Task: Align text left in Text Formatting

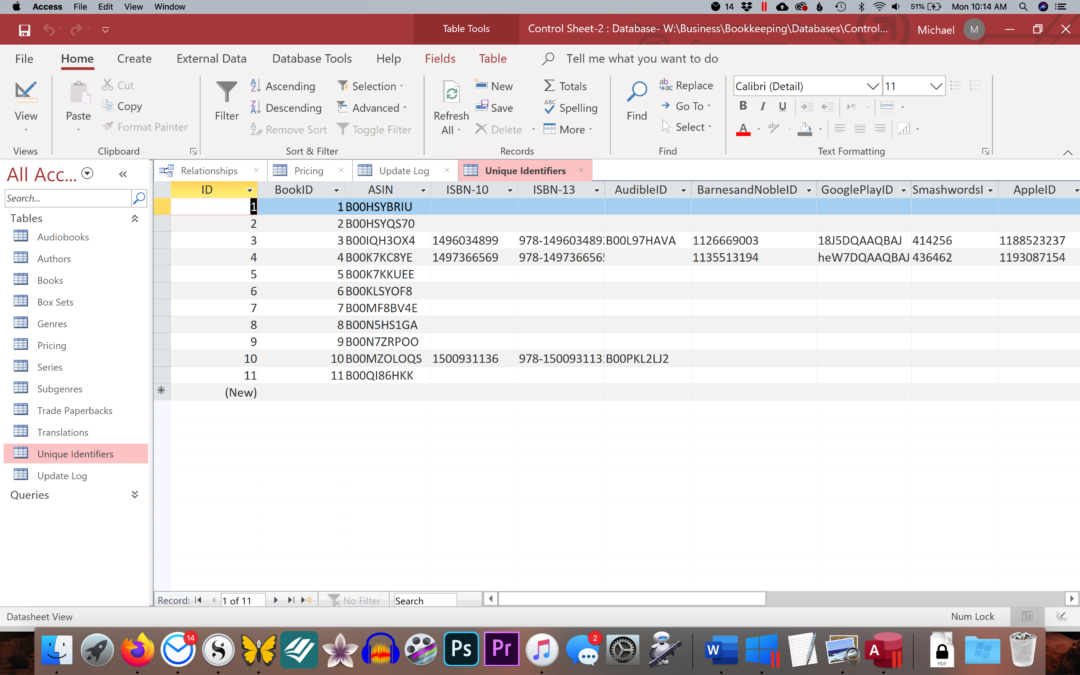Action: tap(840, 129)
